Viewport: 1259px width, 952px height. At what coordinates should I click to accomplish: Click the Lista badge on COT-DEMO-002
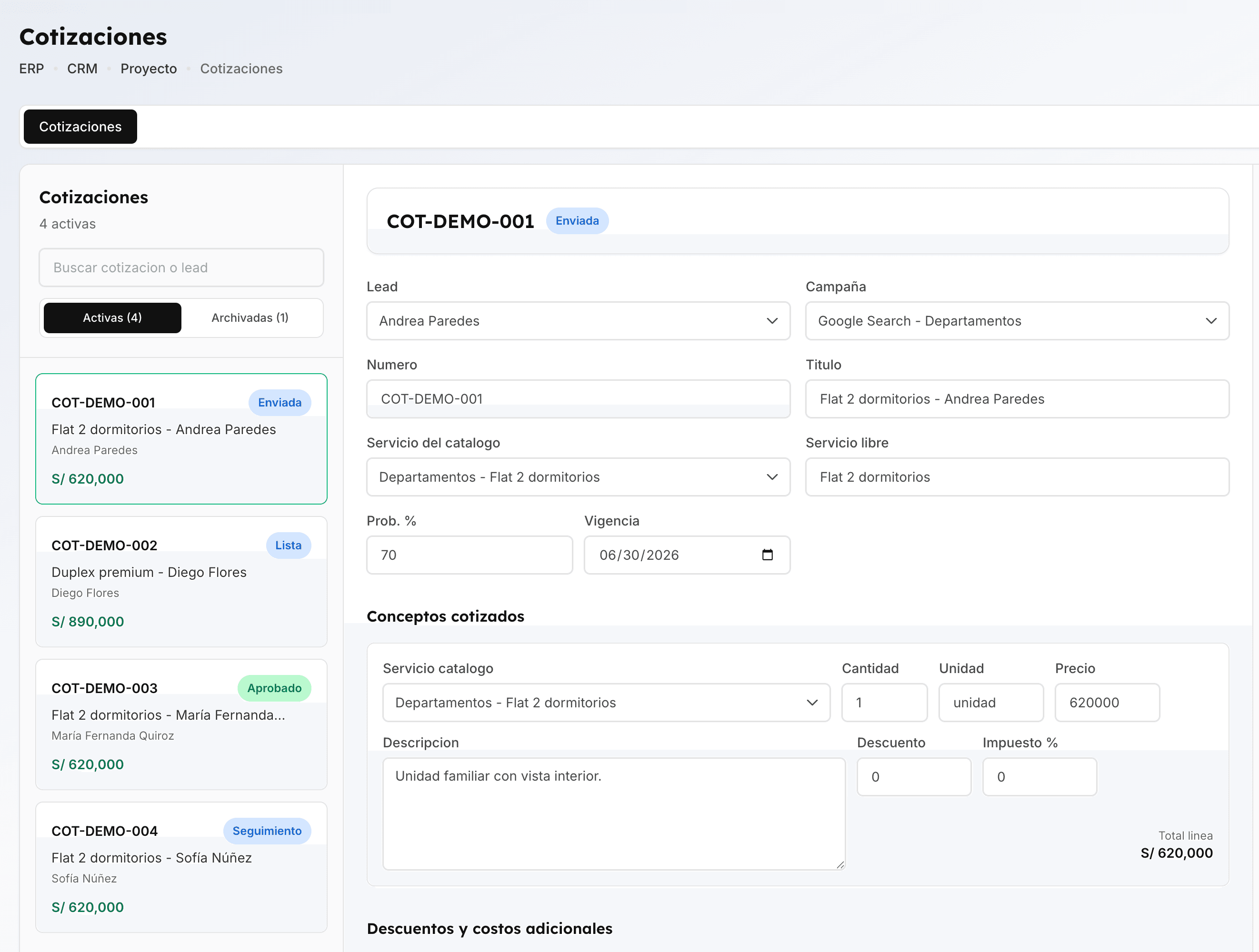point(289,545)
